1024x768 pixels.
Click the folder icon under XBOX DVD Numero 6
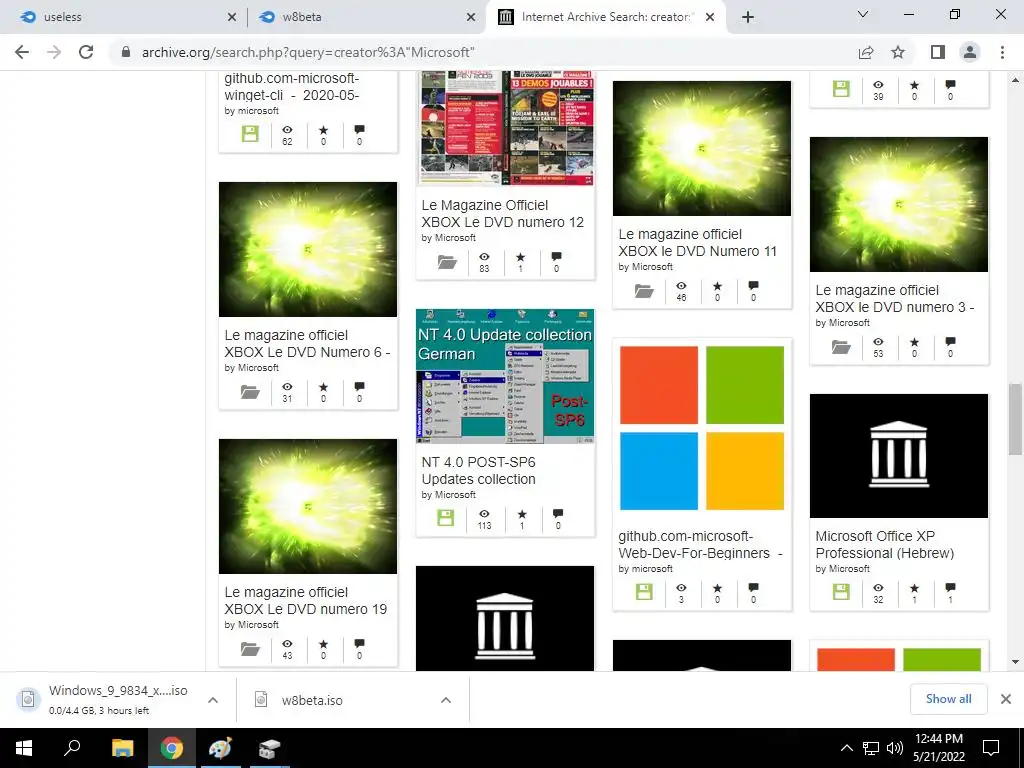coord(250,392)
